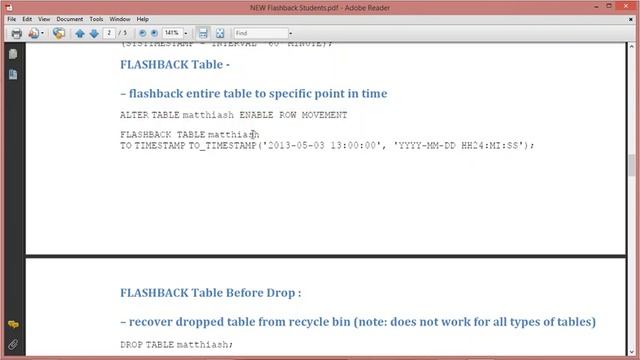
Task: Open the Comments panel icon
Action: click(13, 324)
